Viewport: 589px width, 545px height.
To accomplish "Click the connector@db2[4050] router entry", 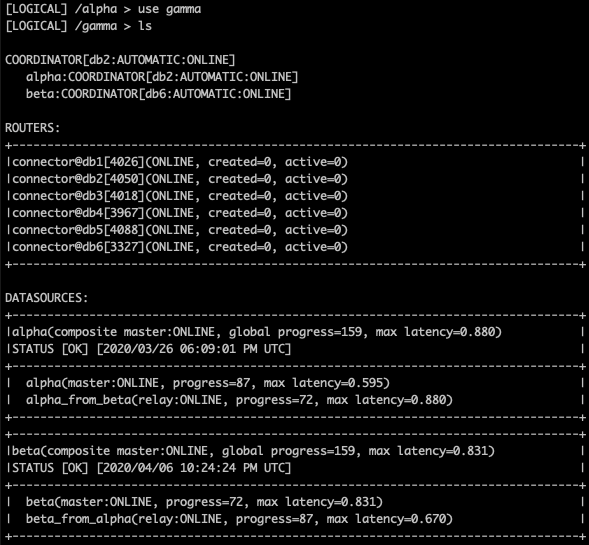I will [x=180, y=179].
